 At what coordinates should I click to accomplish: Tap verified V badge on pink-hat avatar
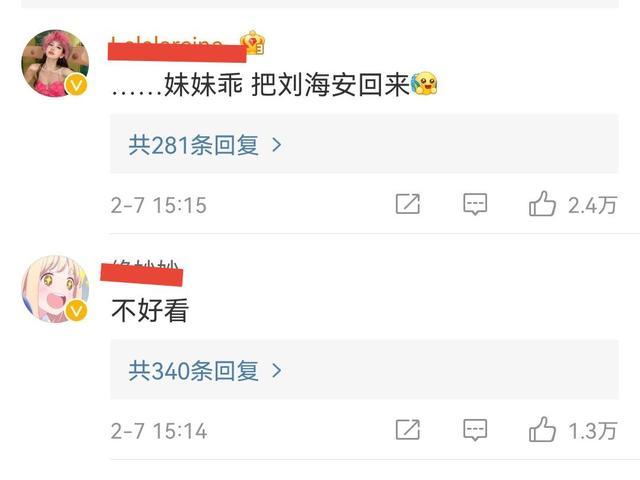point(76,85)
